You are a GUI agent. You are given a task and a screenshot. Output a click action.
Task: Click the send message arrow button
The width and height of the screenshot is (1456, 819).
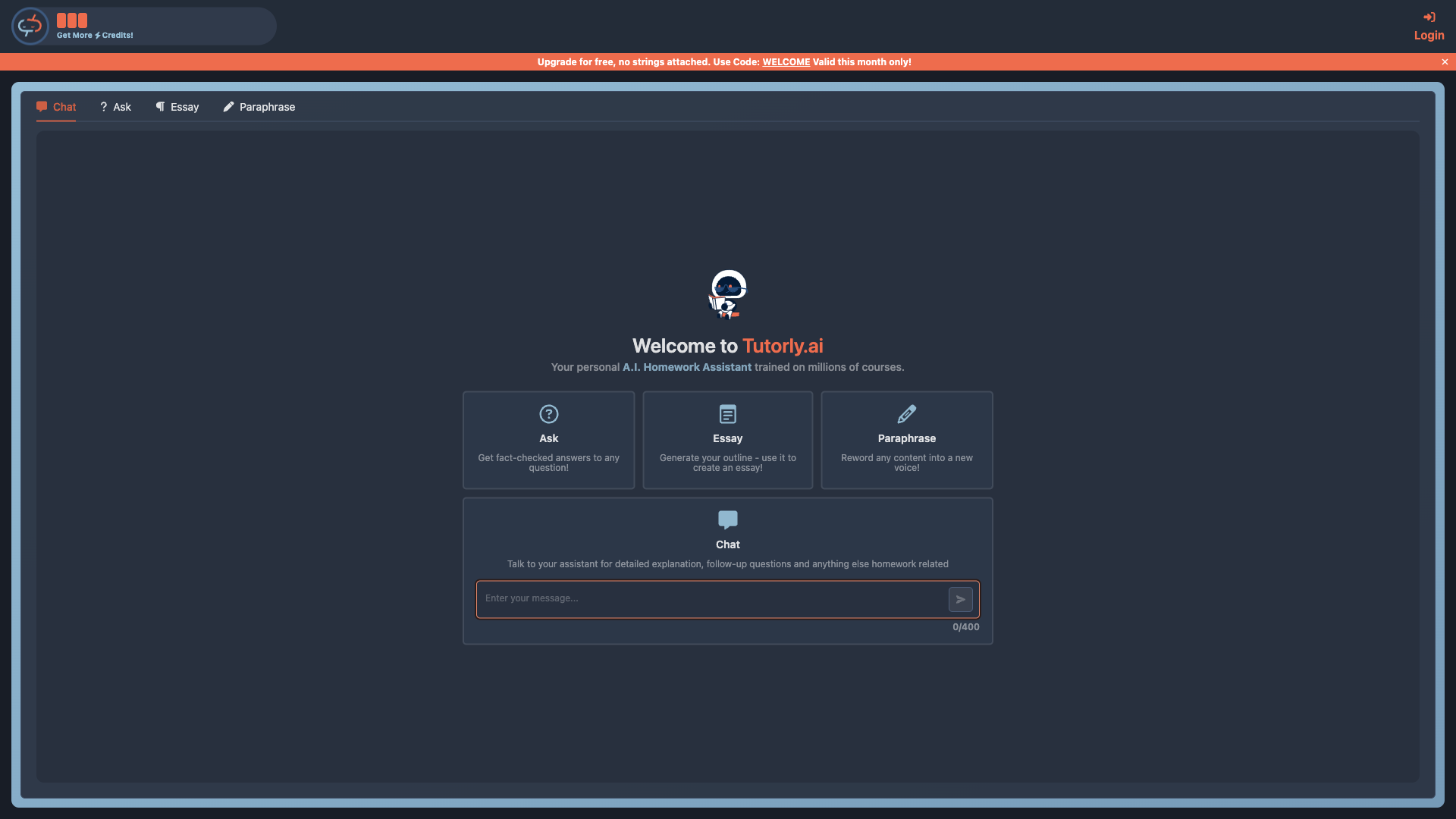[x=961, y=599]
